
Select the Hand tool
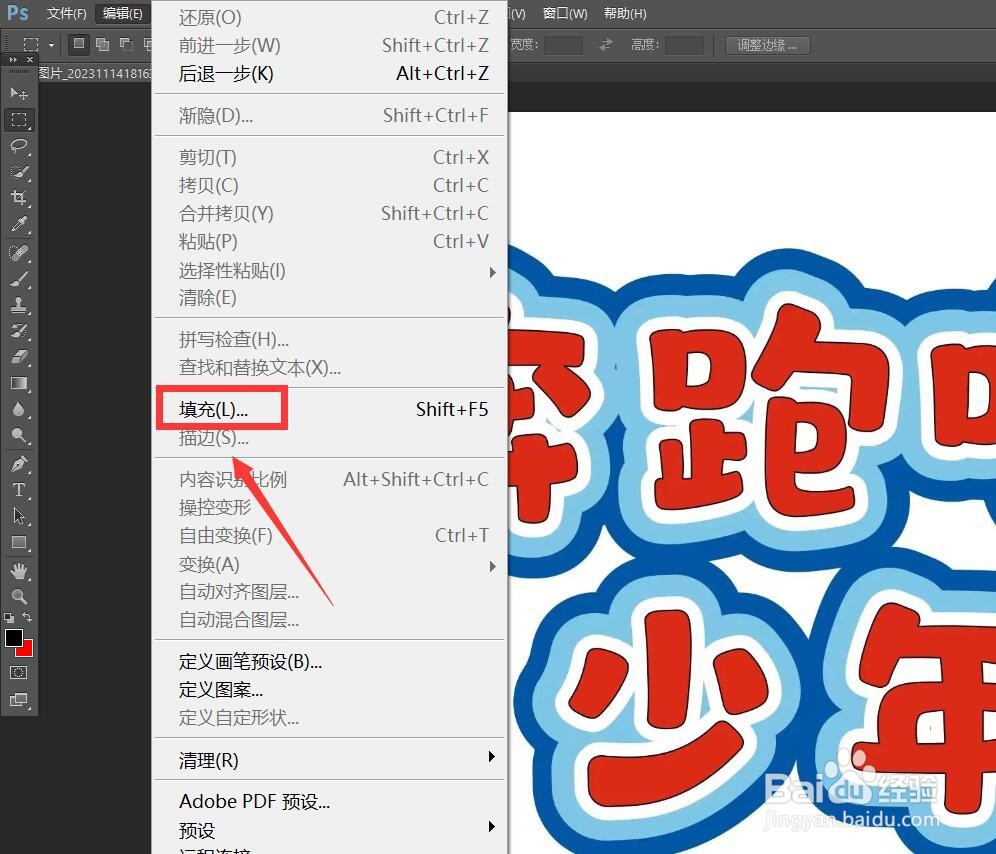coord(19,571)
